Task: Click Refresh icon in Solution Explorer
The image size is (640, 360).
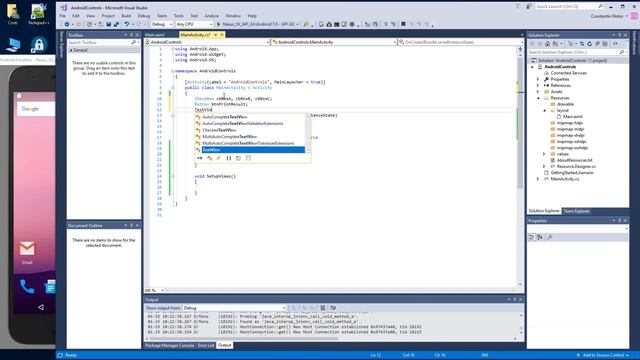Action: 589,44
